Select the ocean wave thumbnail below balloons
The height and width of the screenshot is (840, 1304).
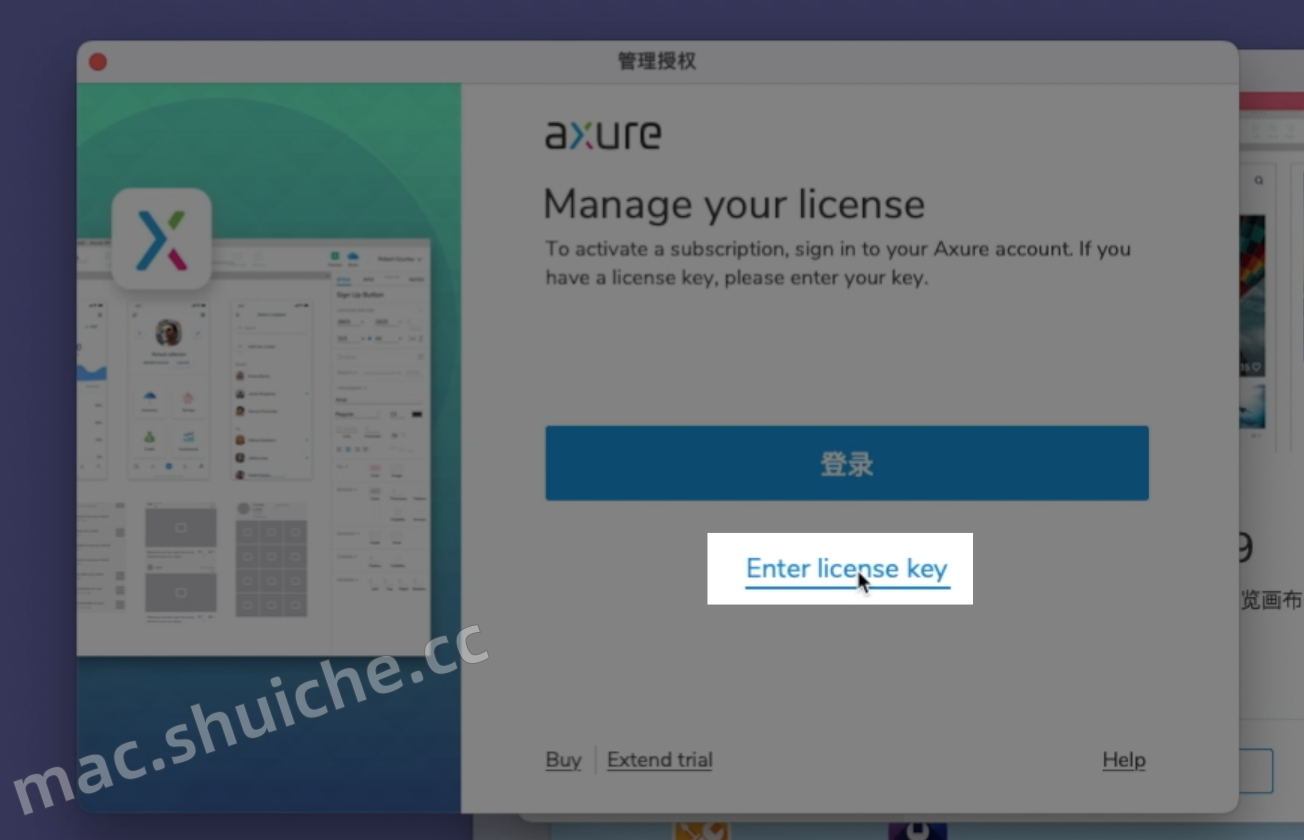point(1252,405)
